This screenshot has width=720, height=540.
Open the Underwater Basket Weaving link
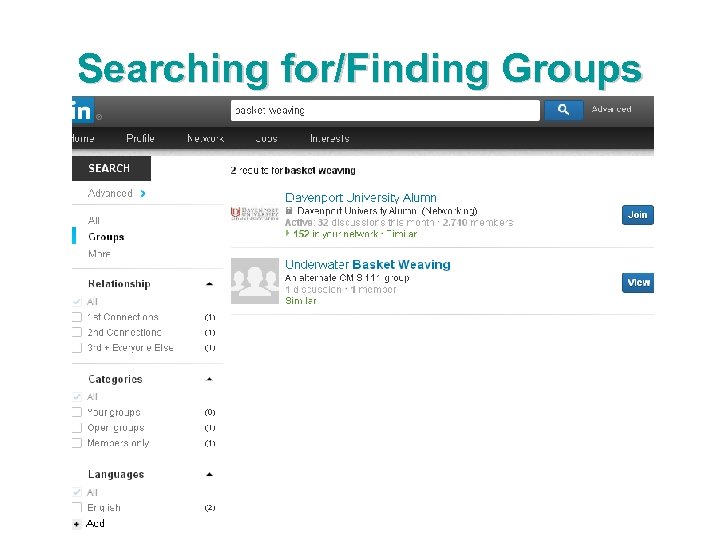click(368, 264)
